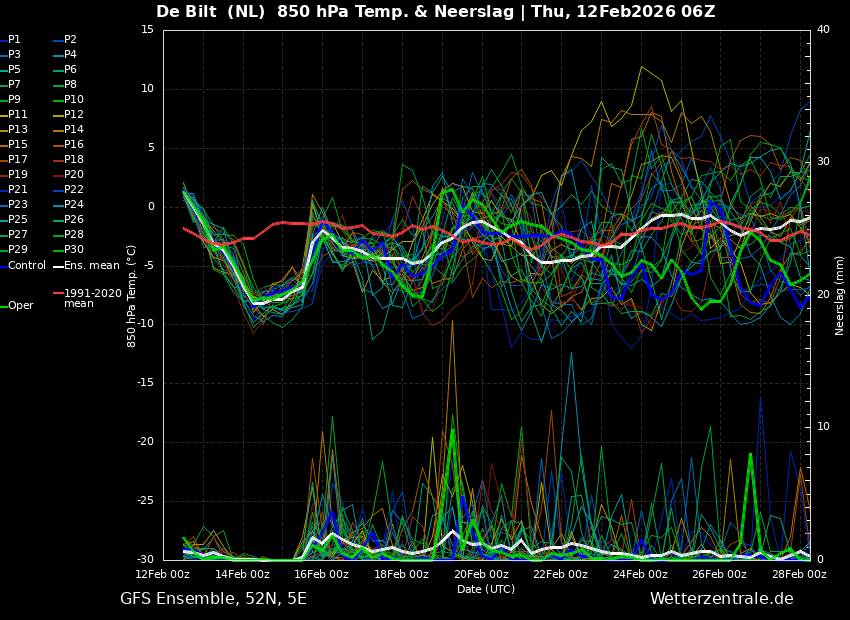Click the P20 dark red legend marker
Viewport: 850px width, 620px height.
pos(58,175)
